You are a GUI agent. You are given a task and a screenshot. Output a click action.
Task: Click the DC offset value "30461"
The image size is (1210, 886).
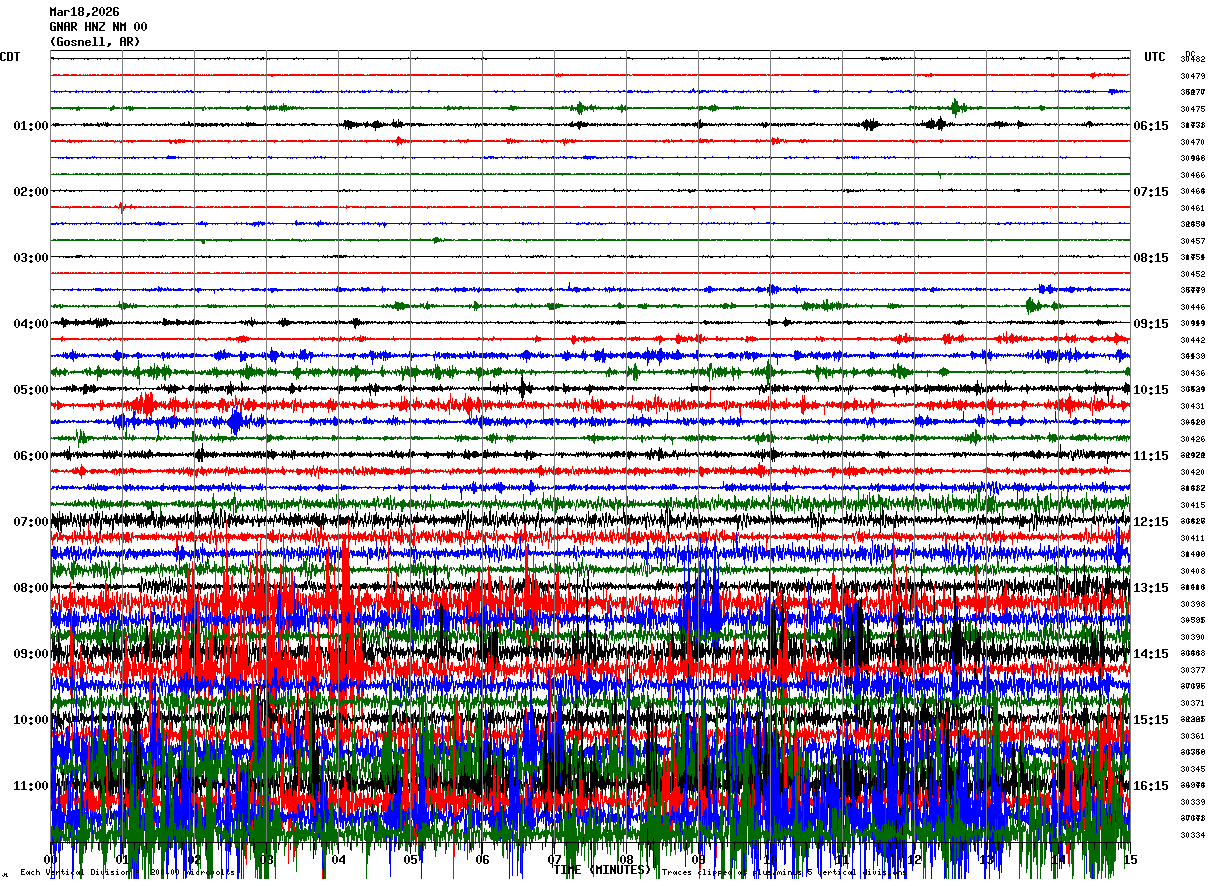[1192, 208]
